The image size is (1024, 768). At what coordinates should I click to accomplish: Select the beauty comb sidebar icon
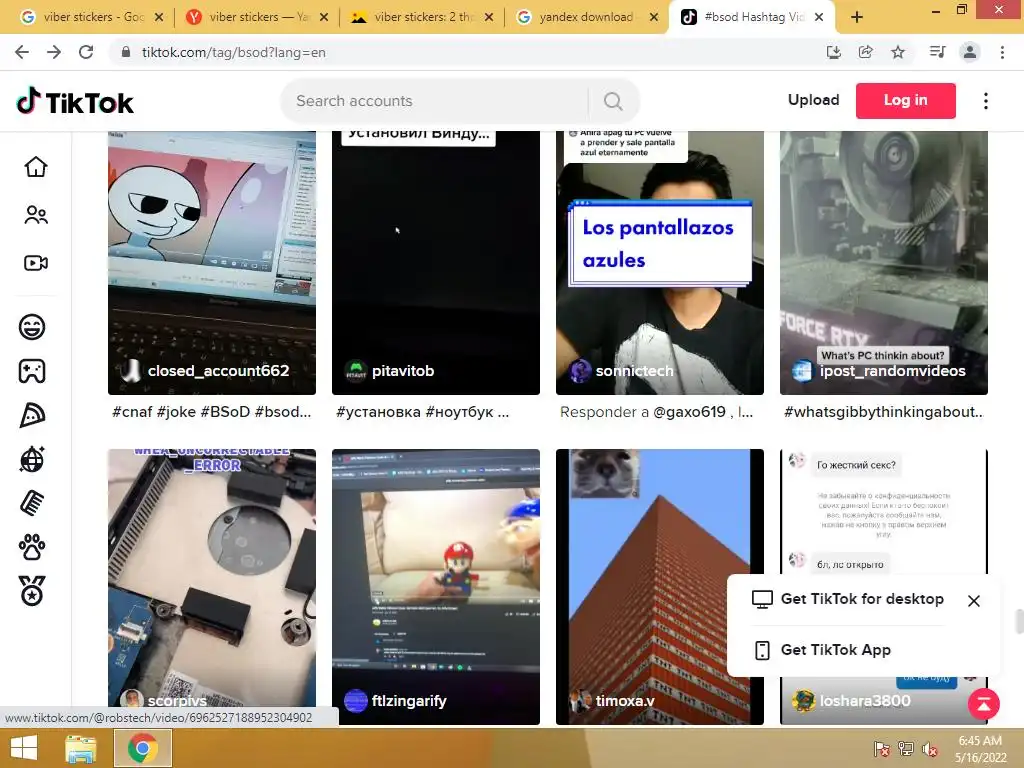click(32, 504)
